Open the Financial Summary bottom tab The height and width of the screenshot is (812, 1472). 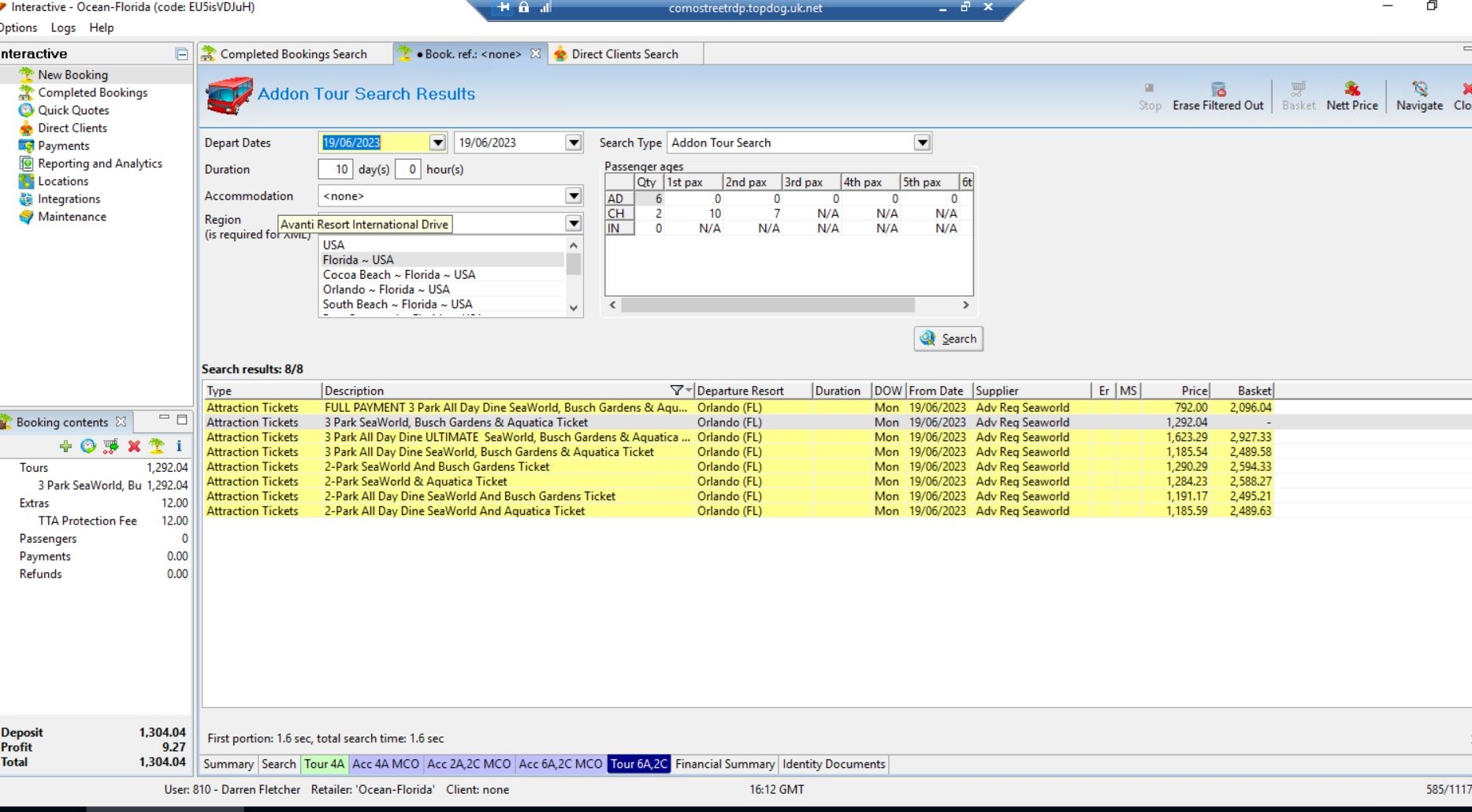[725, 764]
